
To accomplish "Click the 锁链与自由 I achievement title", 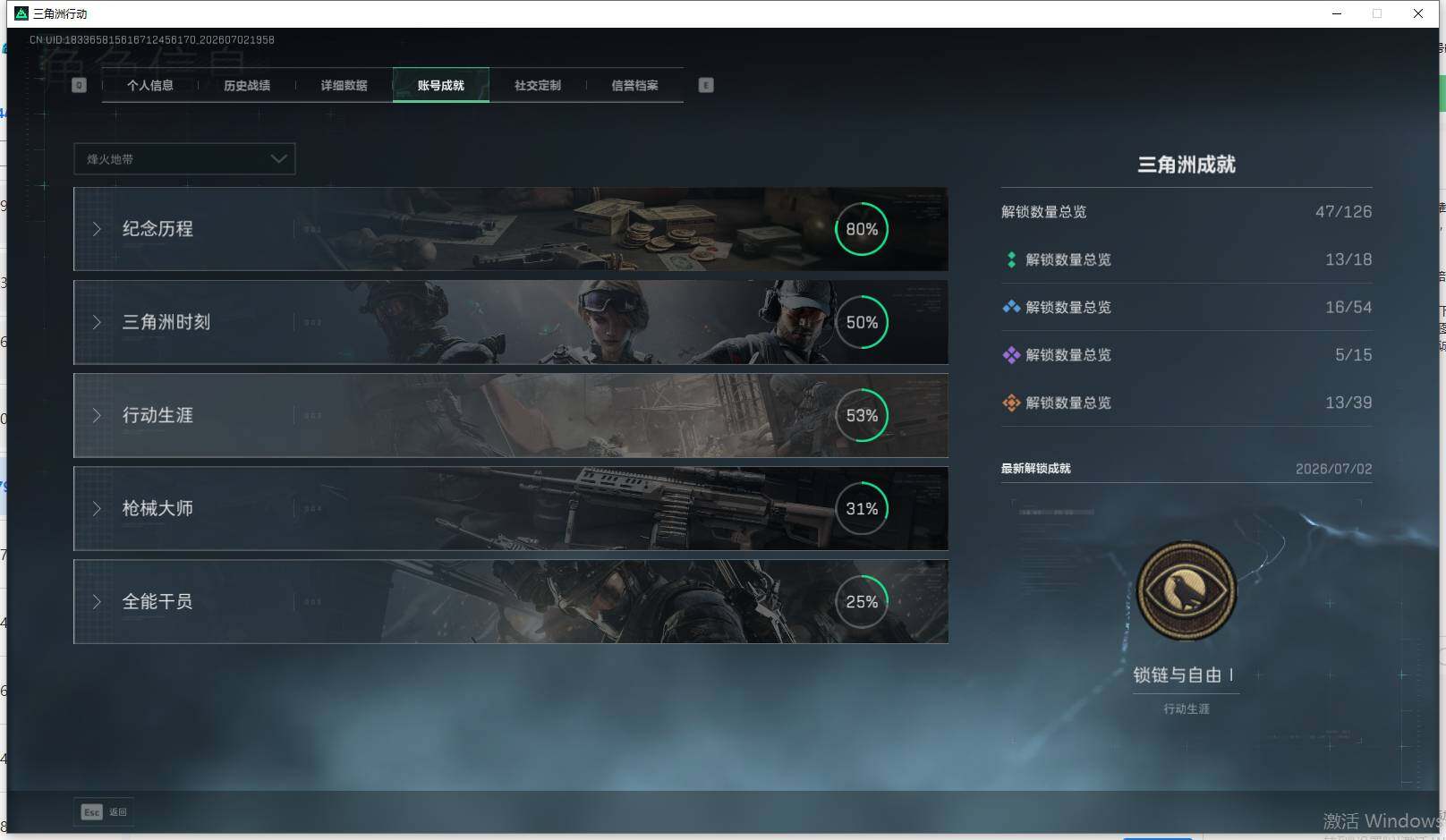I will click(x=1183, y=675).
